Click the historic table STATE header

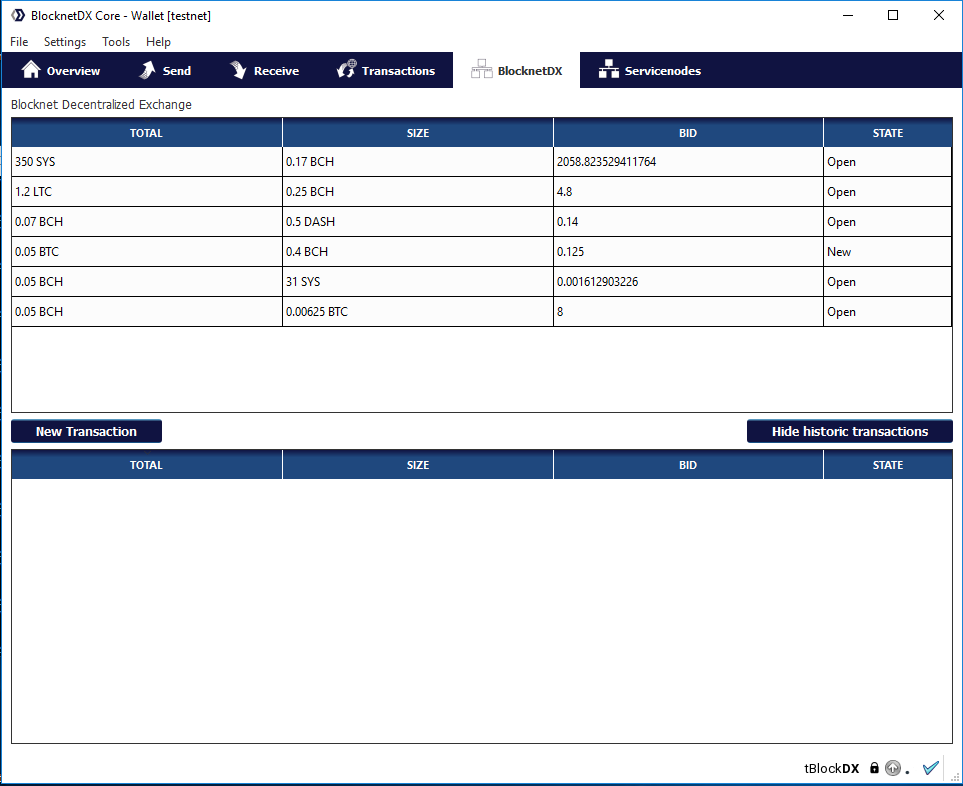(x=888, y=465)
